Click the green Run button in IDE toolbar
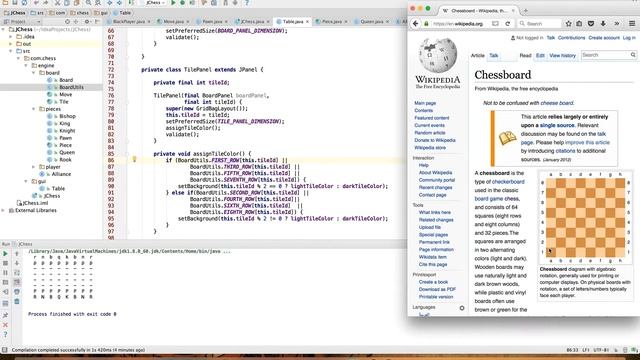The width and height of the screenshot is (640, 360). point(173,3)
